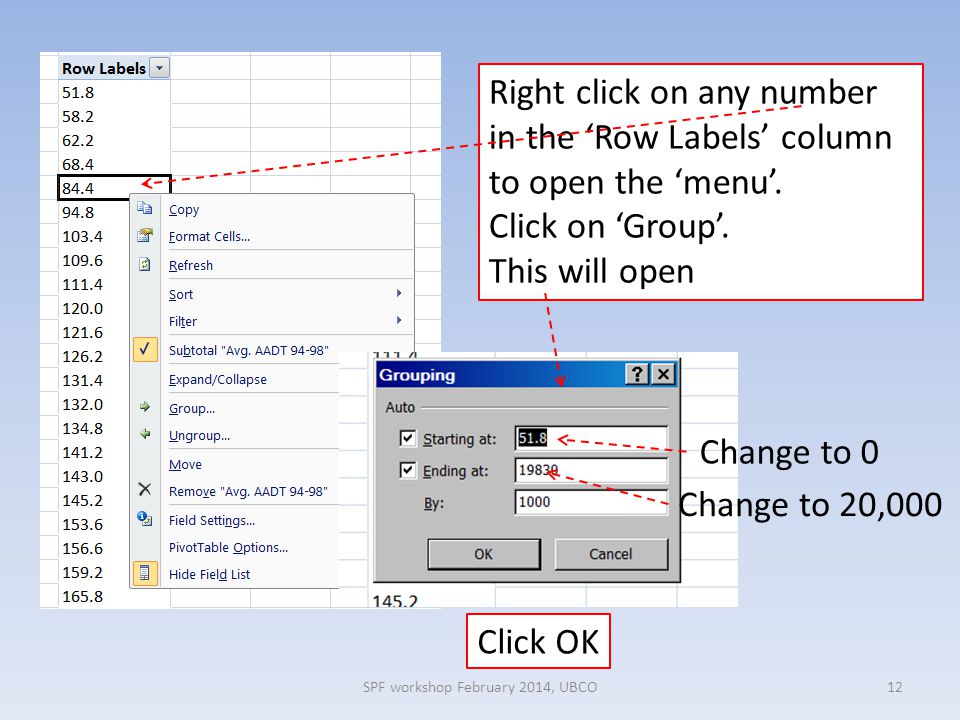Screen dimensions: 960x720
Task: Open PivotTable Options... menu entry
Action: click(x=228, y=547)
